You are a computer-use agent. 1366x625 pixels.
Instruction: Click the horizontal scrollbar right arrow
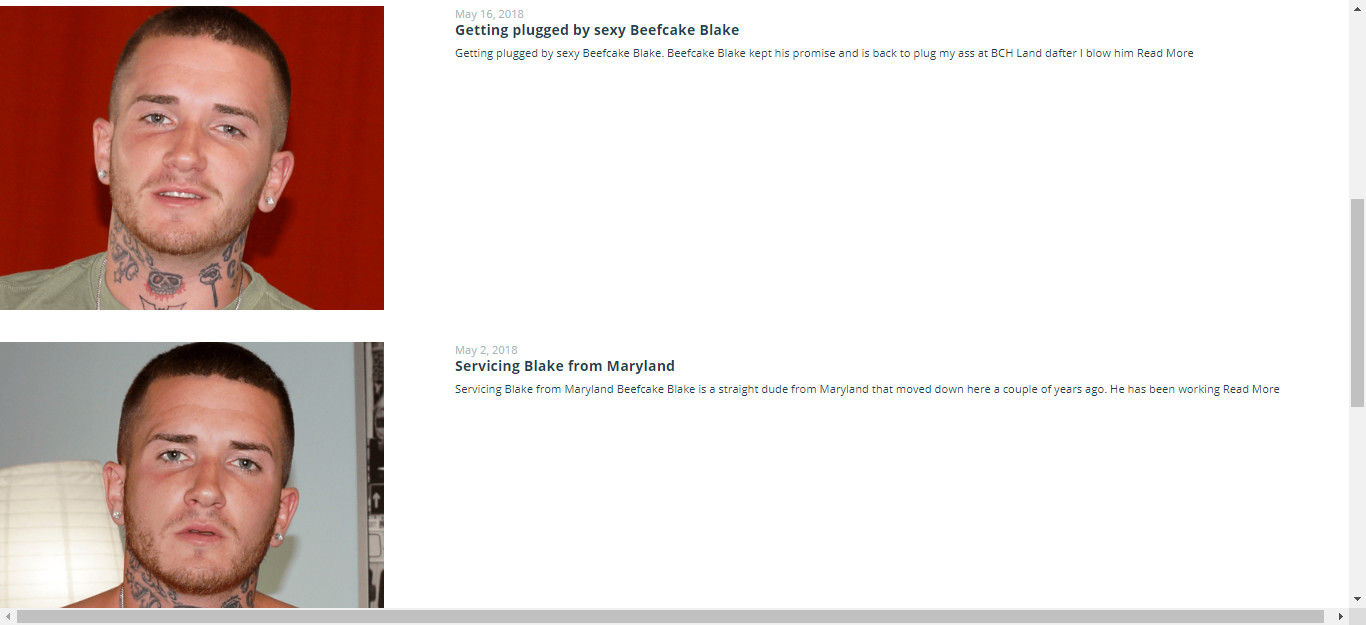point(1341,616)
